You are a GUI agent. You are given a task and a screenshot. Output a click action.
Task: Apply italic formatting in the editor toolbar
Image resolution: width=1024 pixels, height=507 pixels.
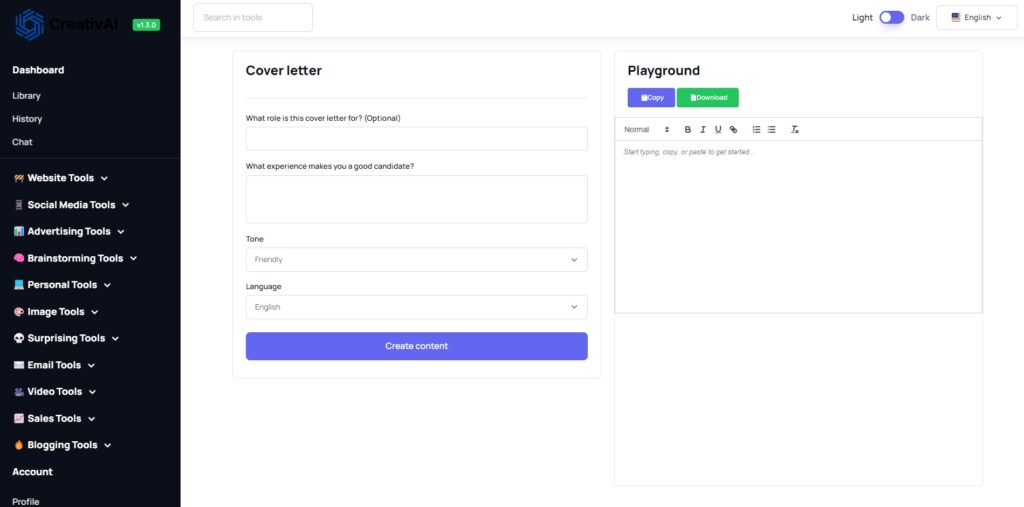point(703,129)
